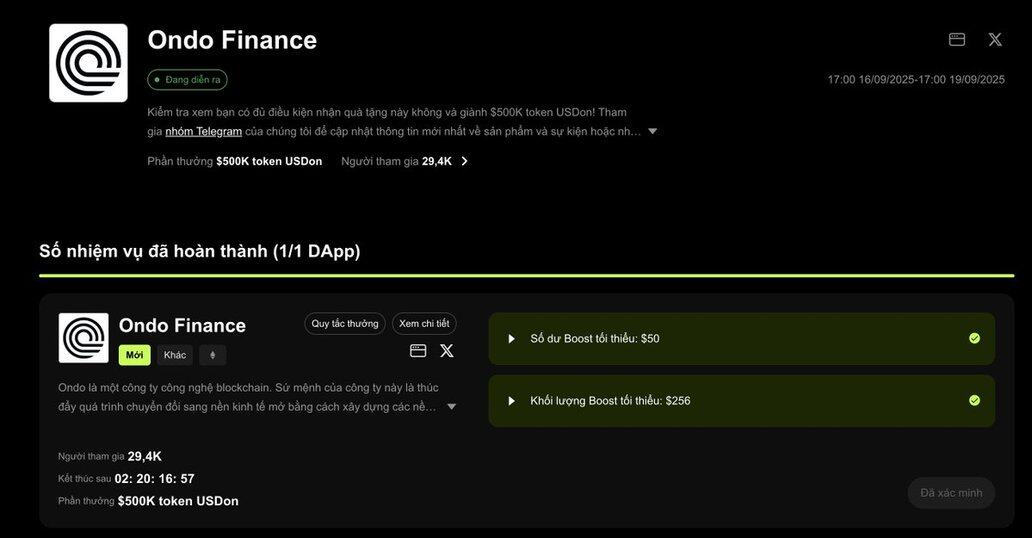
Task: Open the 'Quy tắc thưởng' button
Action: point(345,323)
